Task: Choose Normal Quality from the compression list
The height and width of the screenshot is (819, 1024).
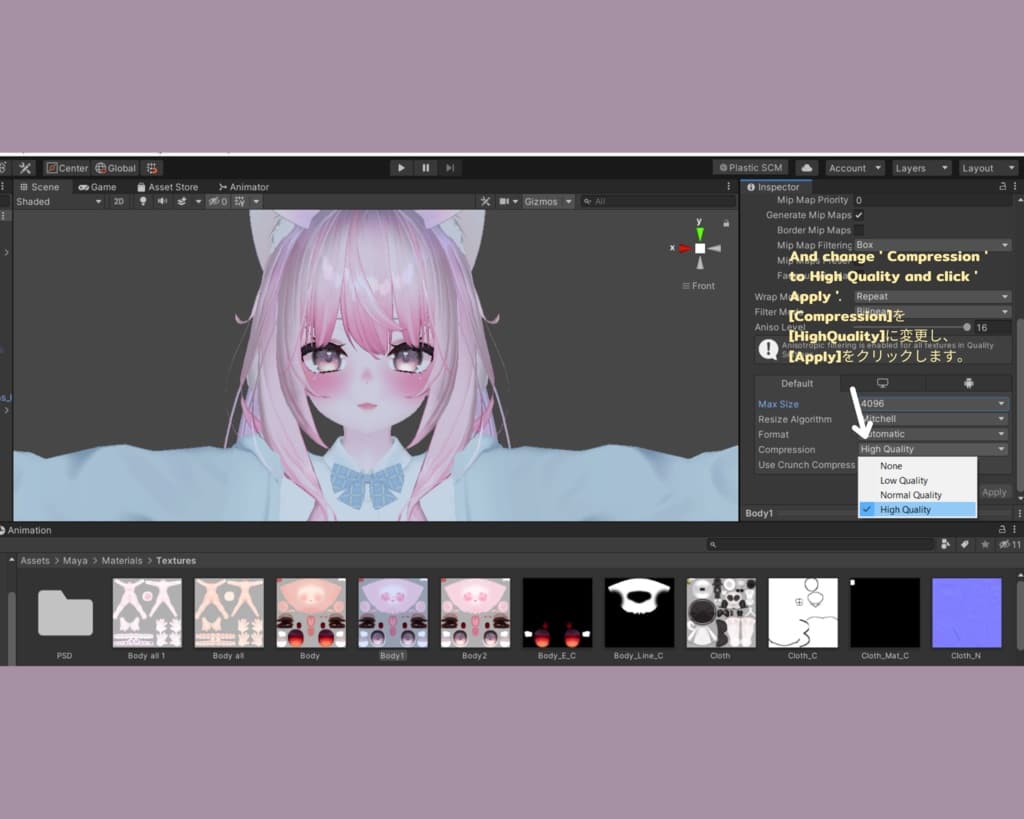Action: point(910,495)
